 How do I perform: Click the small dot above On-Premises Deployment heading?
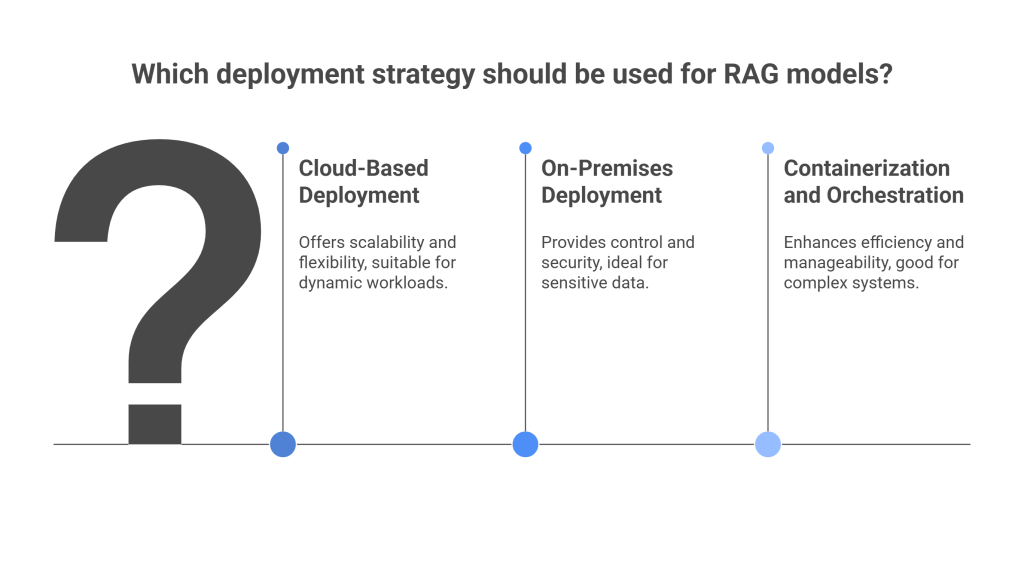click(x=525, y=147)
